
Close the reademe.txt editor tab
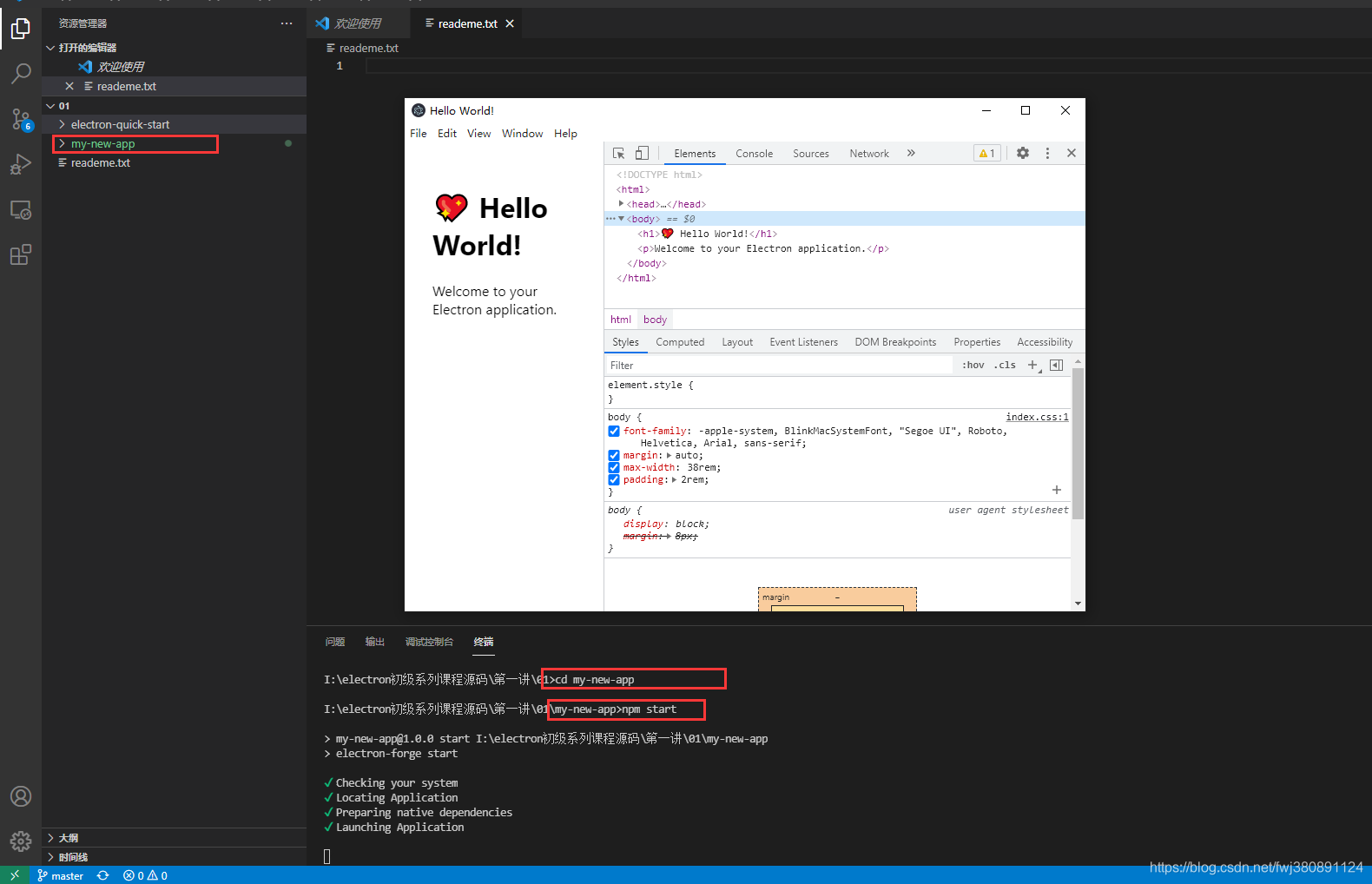coord(510,23)
